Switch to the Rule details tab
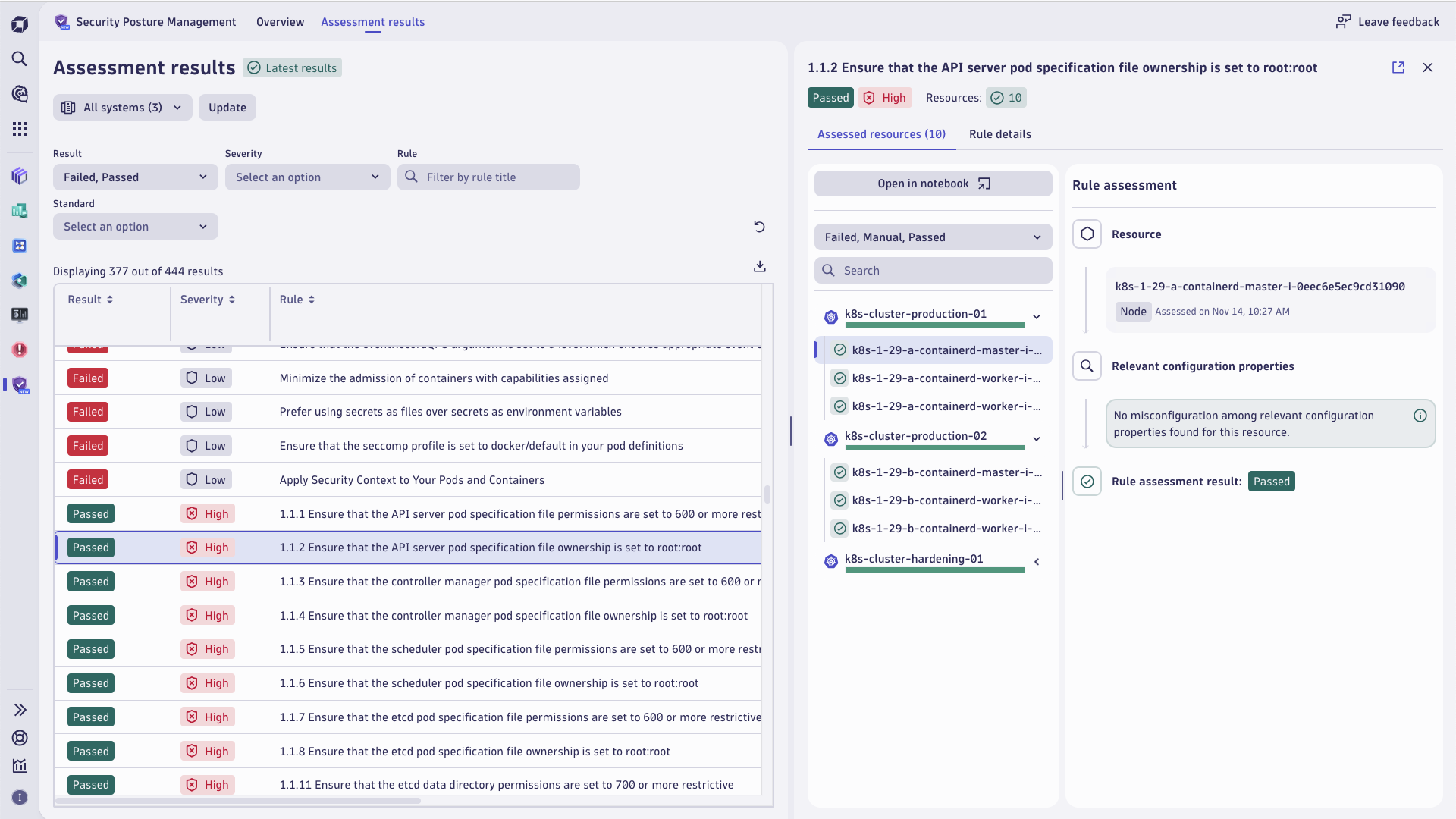Viewport: 1456px width, 819px height. 1000,133
